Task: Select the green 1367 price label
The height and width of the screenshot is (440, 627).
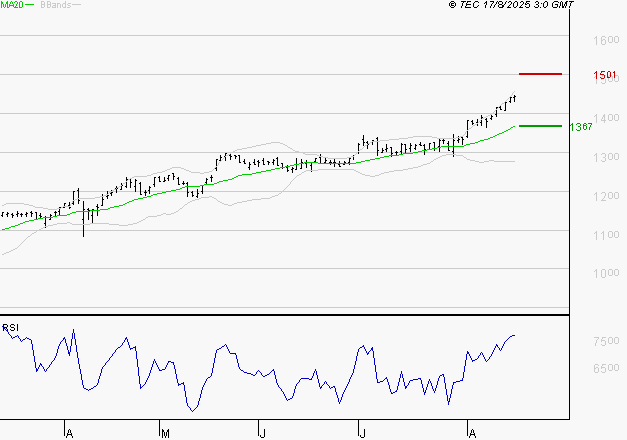Action: point(580,127)
